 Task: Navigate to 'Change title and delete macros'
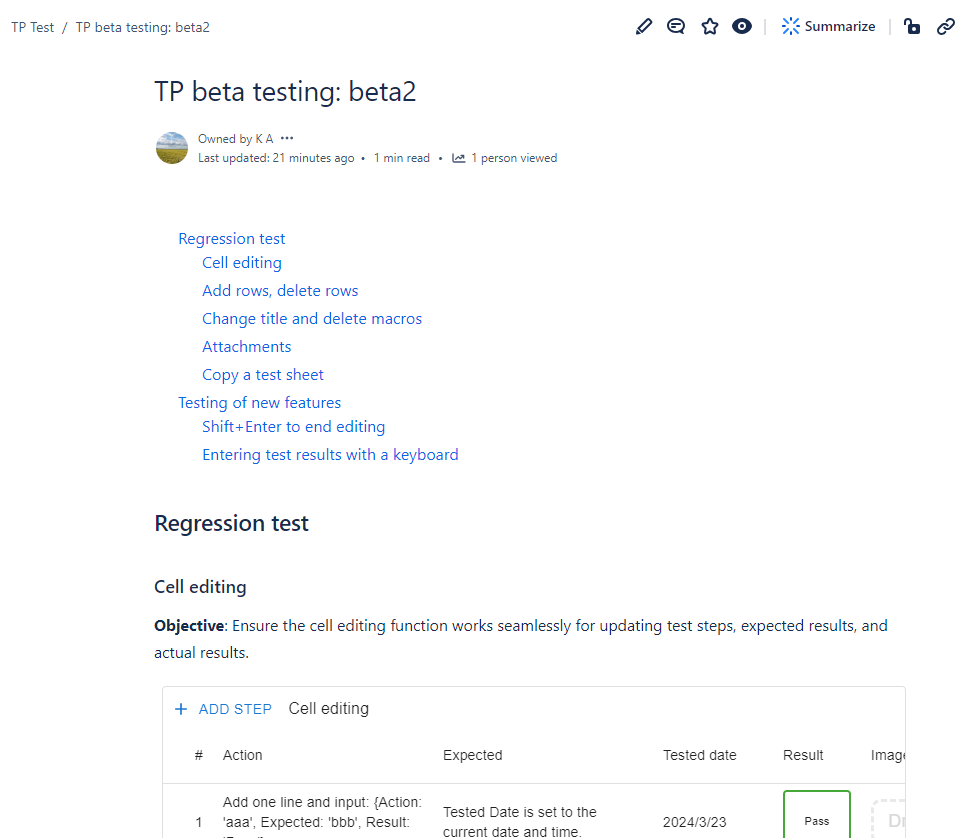point(312,318)
